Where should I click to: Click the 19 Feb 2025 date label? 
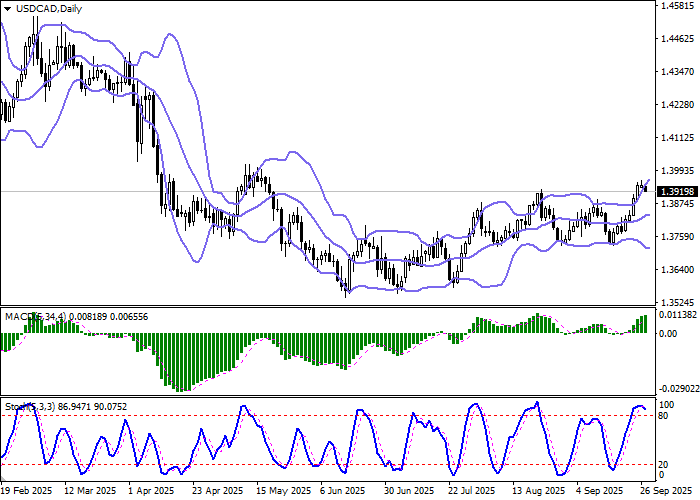pos(27,492)
